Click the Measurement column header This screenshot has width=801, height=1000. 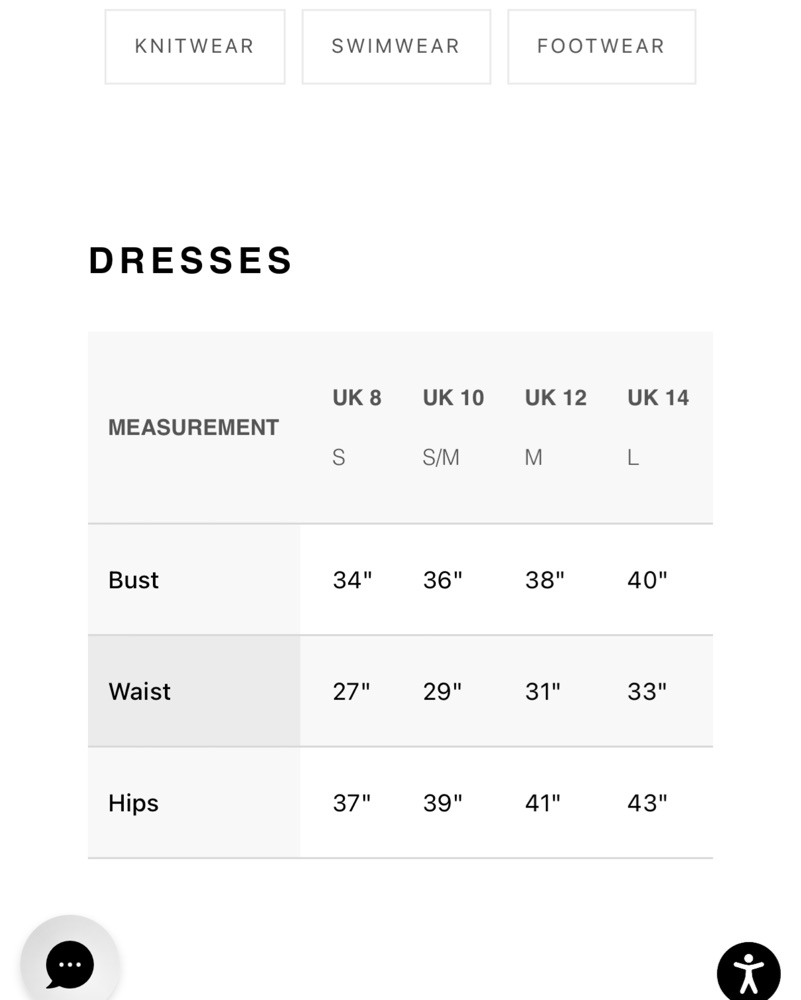pos(194,427)
